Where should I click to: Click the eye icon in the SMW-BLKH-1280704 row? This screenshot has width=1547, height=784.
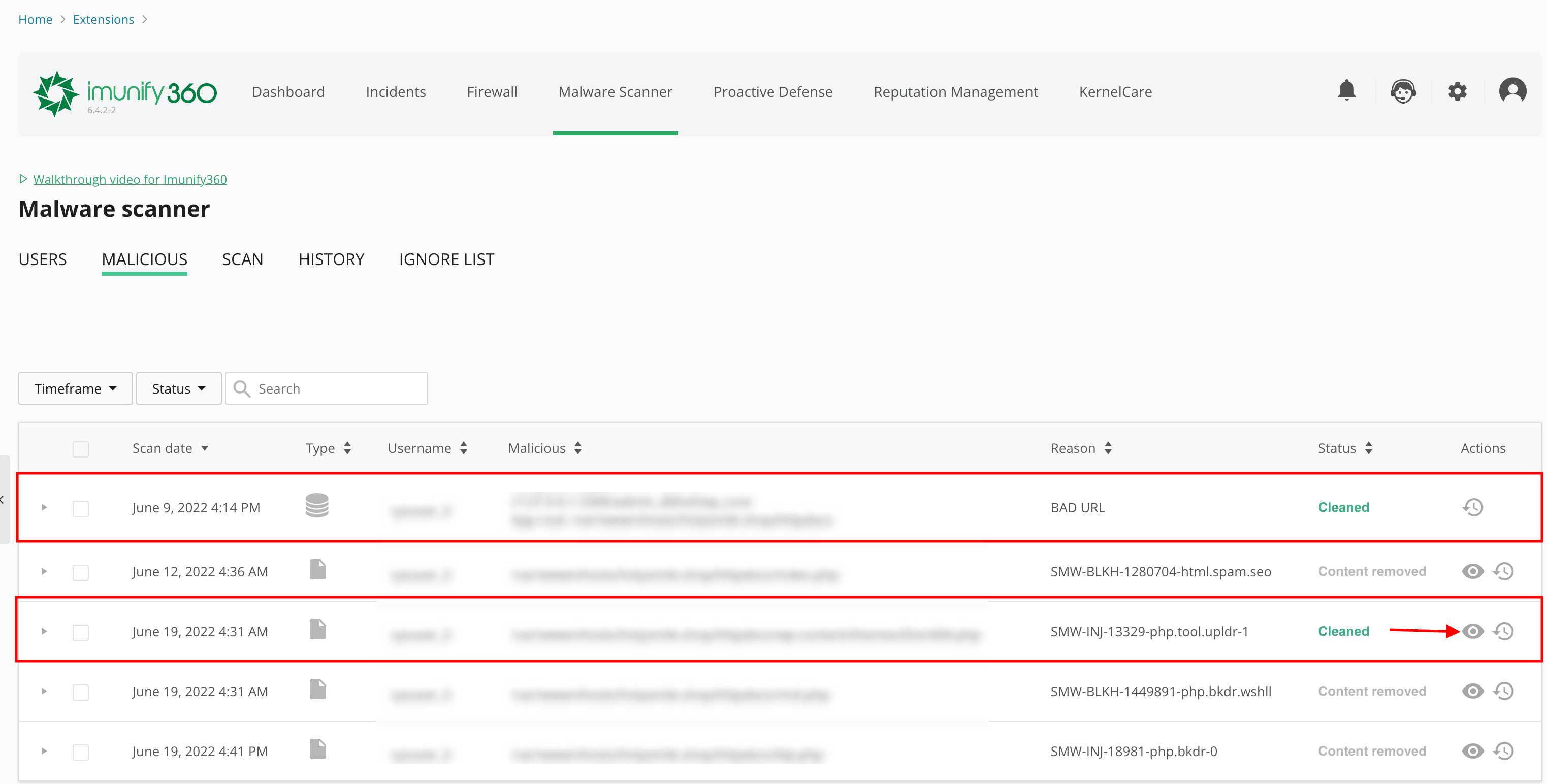[1472, 571]
